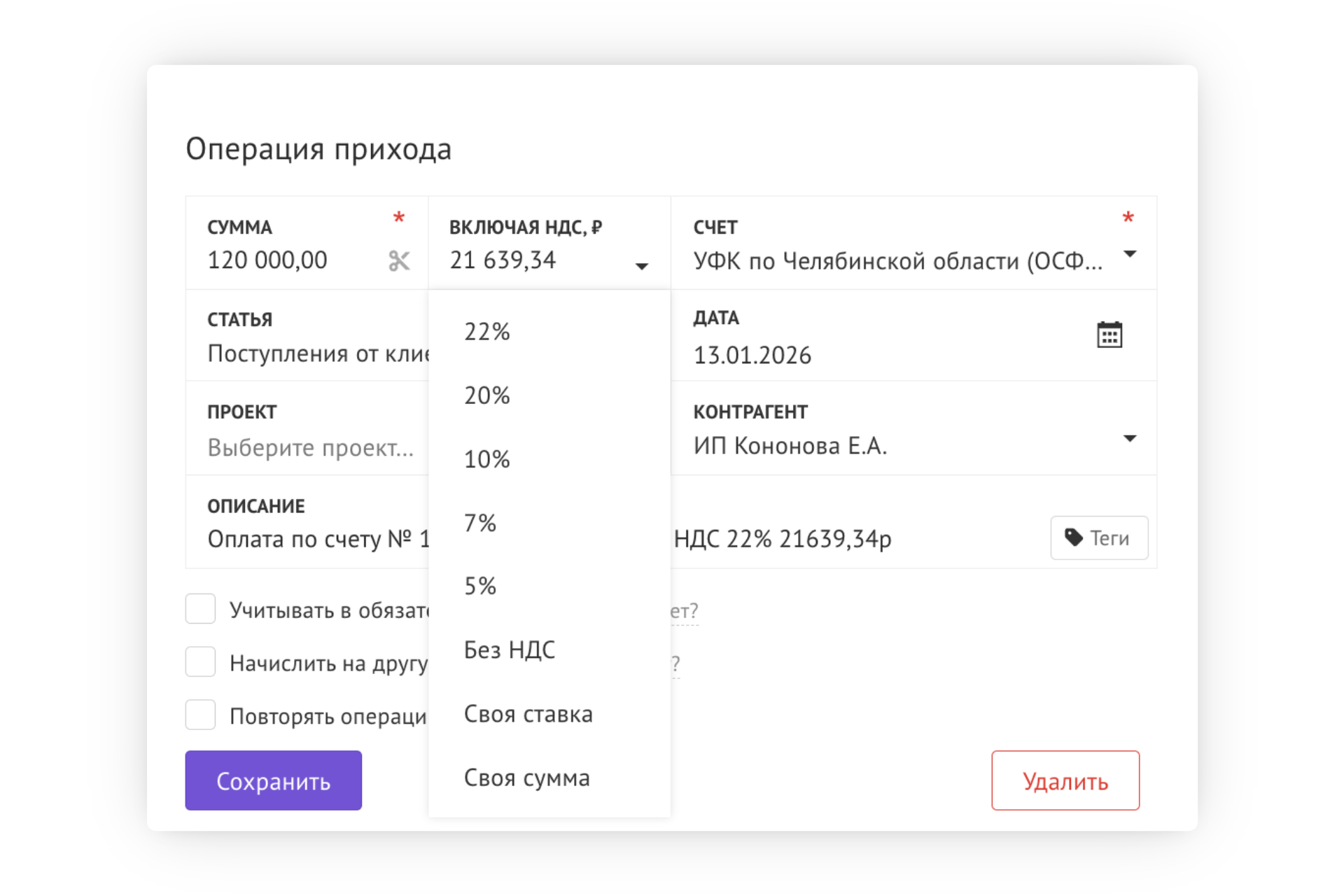Screen dimensions: 1344x896
Task: Select the 10% VAT rate
Action: click(x=487, y=459)
